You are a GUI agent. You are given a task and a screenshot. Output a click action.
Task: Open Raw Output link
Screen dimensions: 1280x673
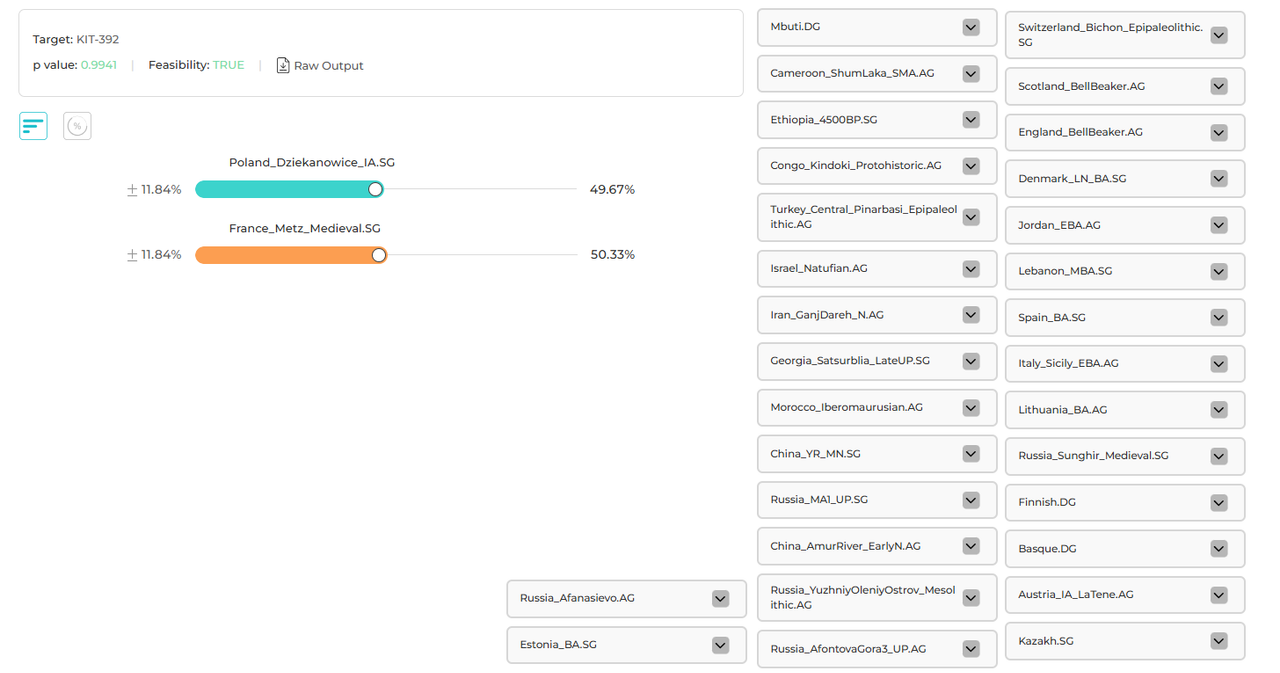point(328,66)
